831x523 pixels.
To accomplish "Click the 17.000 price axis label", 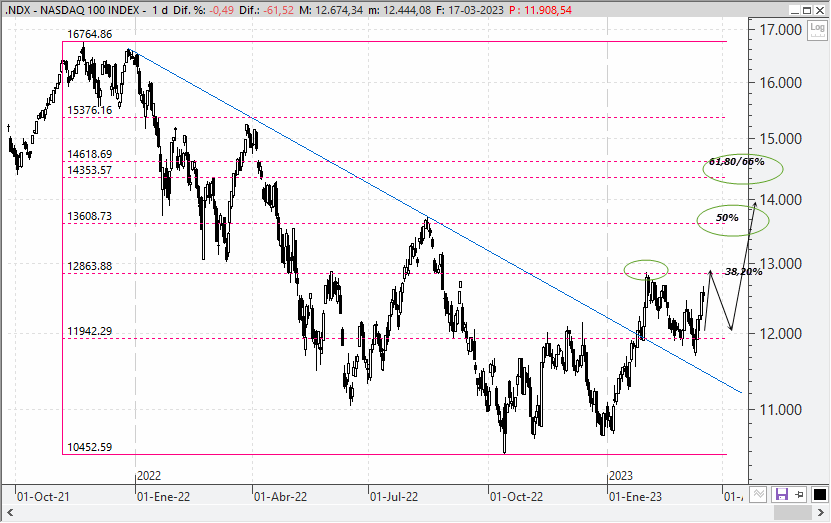I will coord(781,30).
